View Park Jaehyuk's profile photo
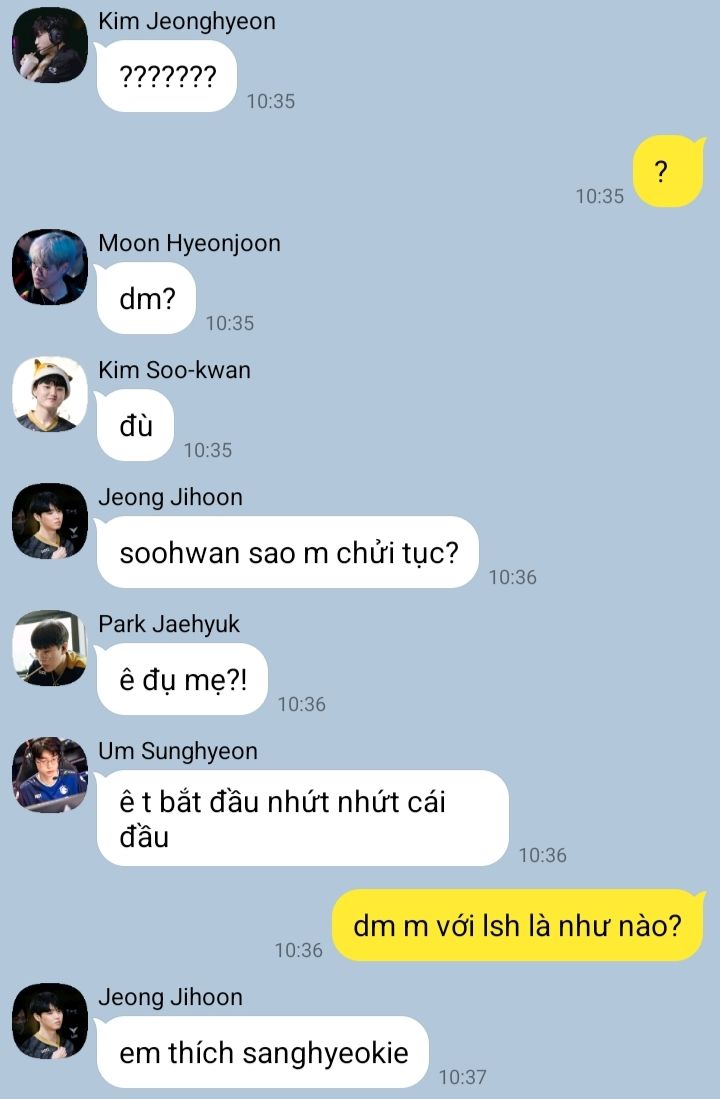The height and width of the screenshot is (1099, 720). click(50, 648)
